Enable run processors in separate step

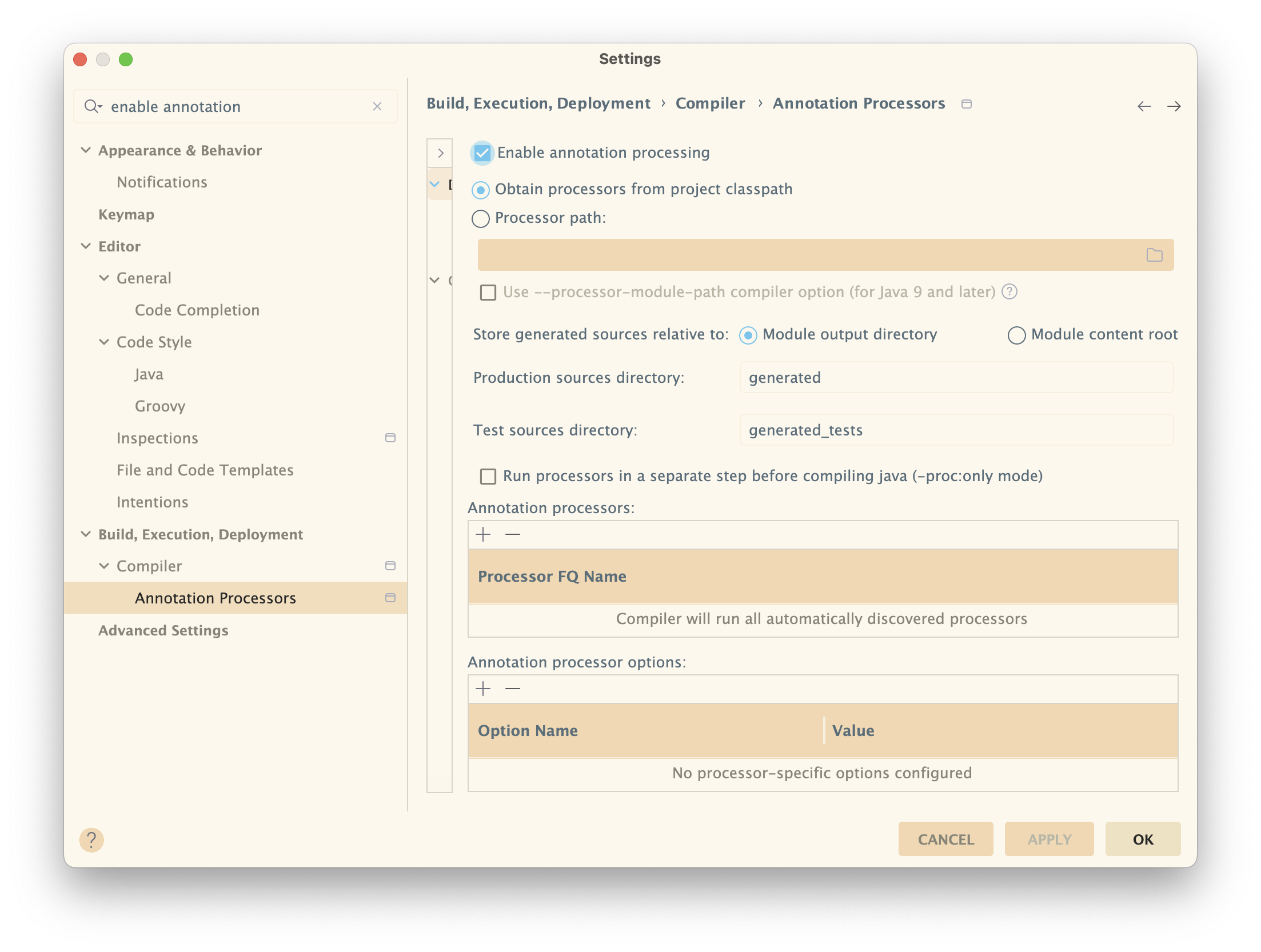tap(488, 476)
